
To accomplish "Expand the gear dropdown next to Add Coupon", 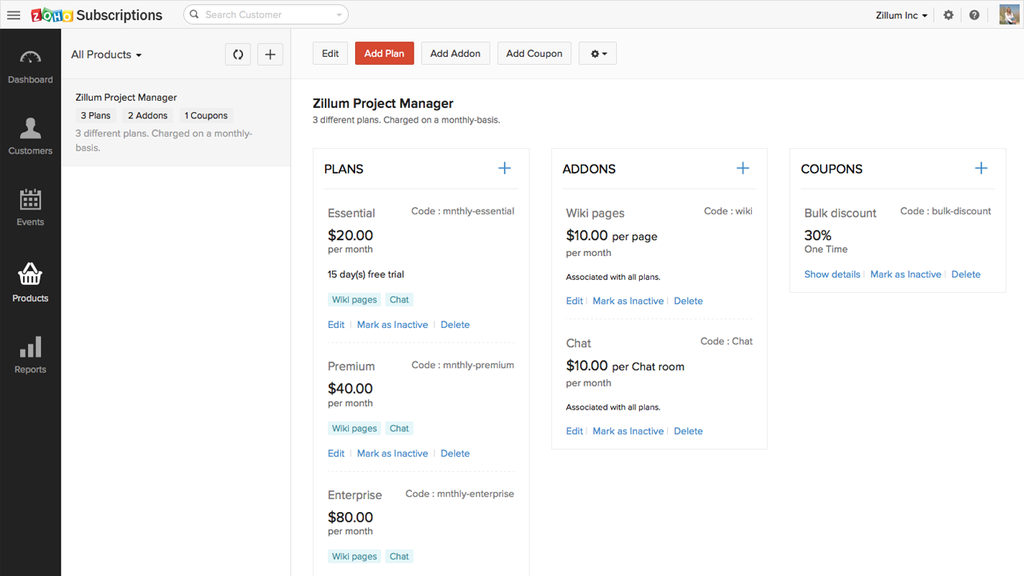I will (597, 53).
